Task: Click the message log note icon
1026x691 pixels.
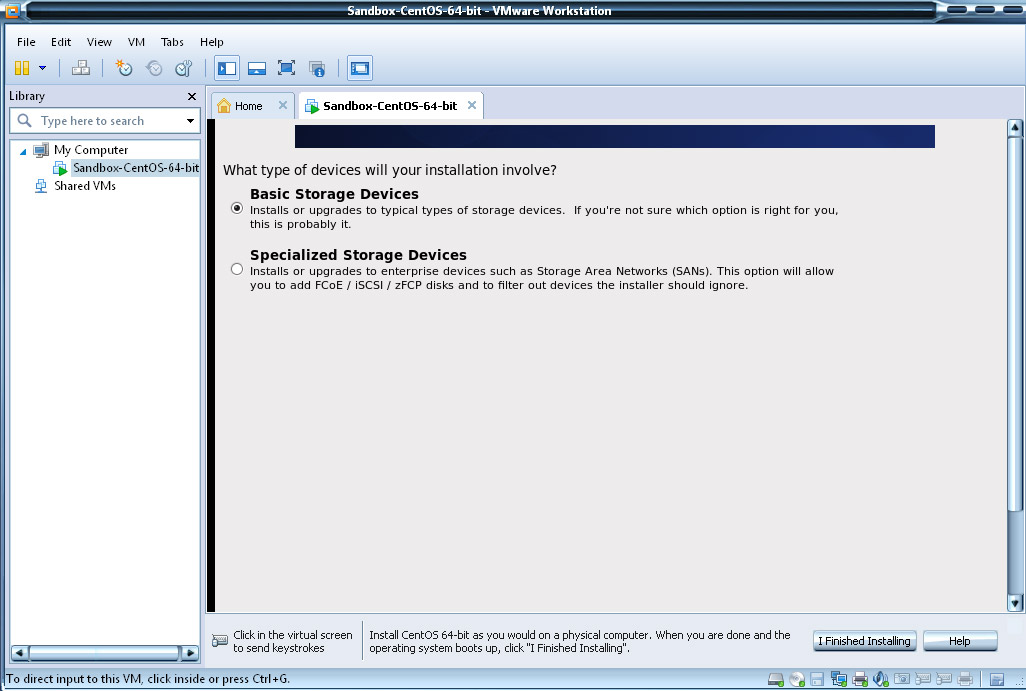Action: [x=997, y=679]
